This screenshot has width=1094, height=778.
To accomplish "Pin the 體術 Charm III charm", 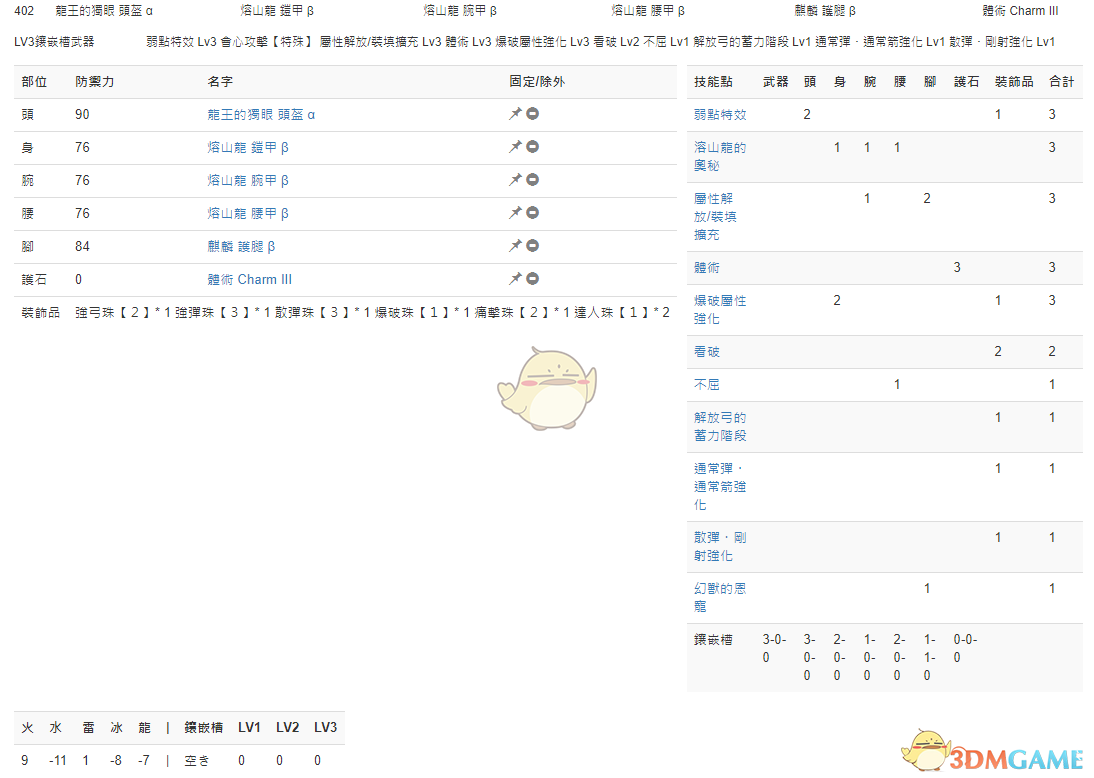I will click(515, 278).
